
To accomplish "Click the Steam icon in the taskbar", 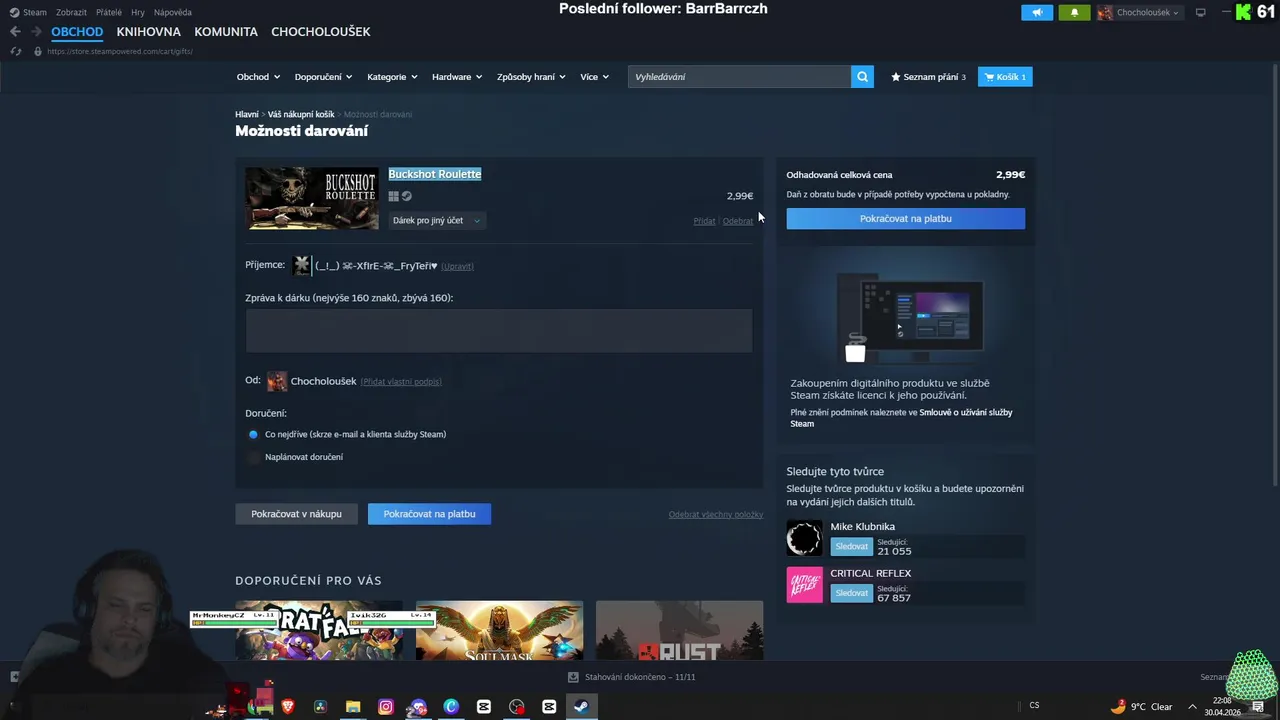I will (x=581, y=706).
